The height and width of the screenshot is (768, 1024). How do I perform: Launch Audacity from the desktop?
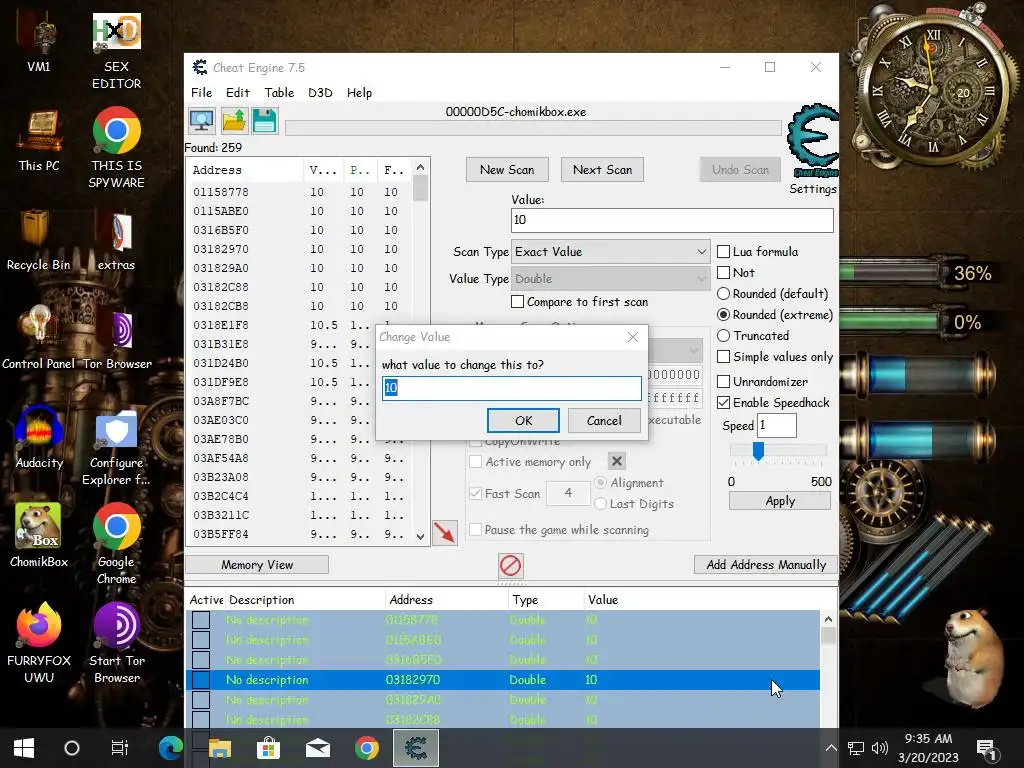point(39,438)
